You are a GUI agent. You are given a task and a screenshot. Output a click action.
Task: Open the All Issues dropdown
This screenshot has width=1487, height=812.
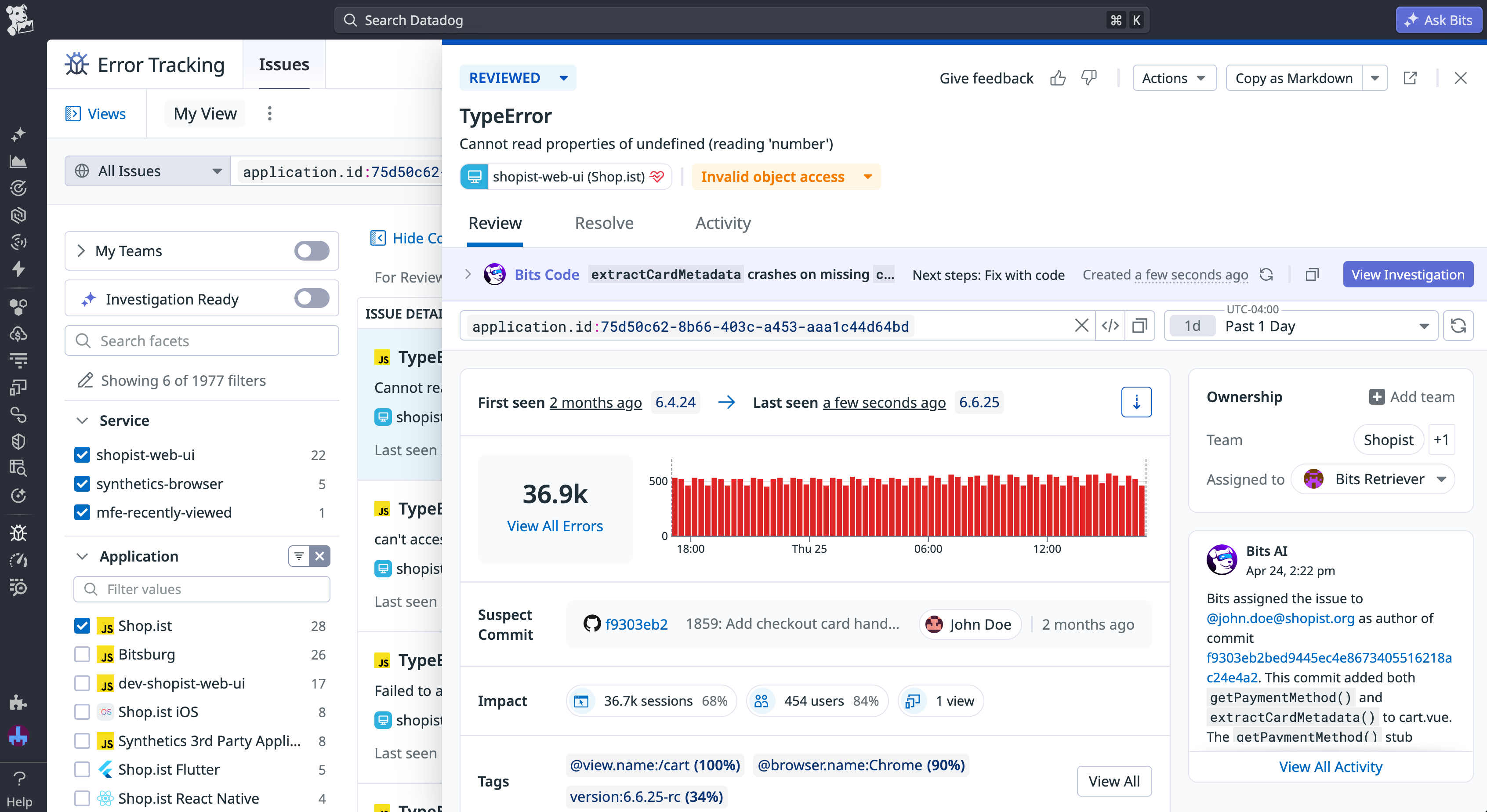tap(148, 171)
